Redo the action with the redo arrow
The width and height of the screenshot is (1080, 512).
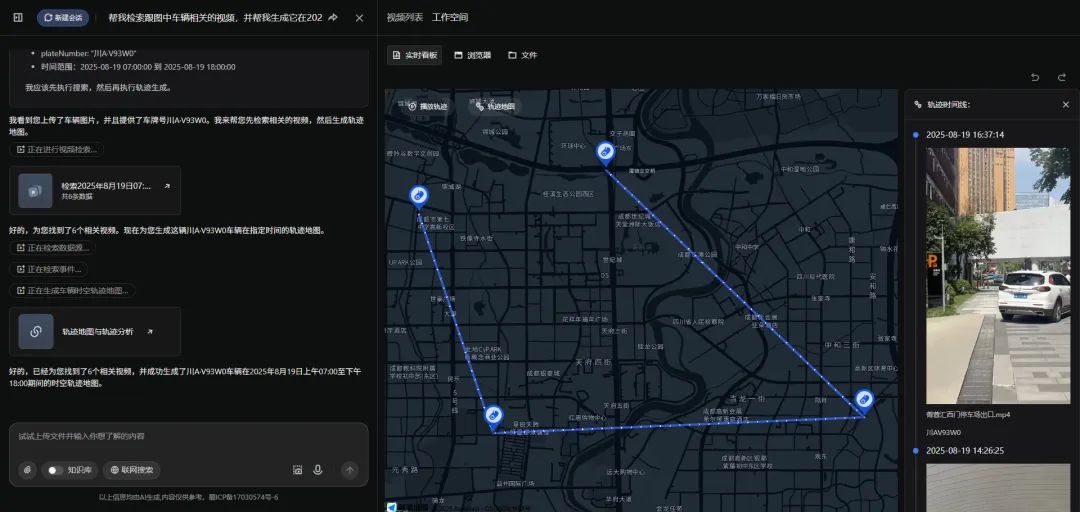1061,77
